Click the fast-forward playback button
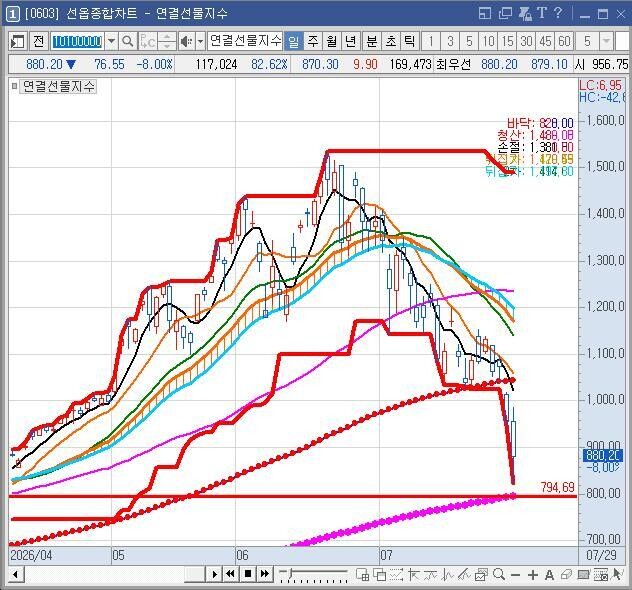This screenshot has width=632, height=590. (265, 574)
